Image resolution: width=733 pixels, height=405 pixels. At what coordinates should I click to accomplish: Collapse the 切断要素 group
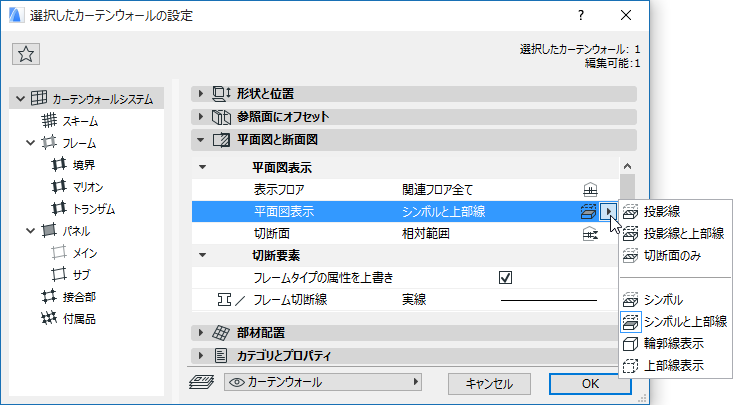[202, 255]
